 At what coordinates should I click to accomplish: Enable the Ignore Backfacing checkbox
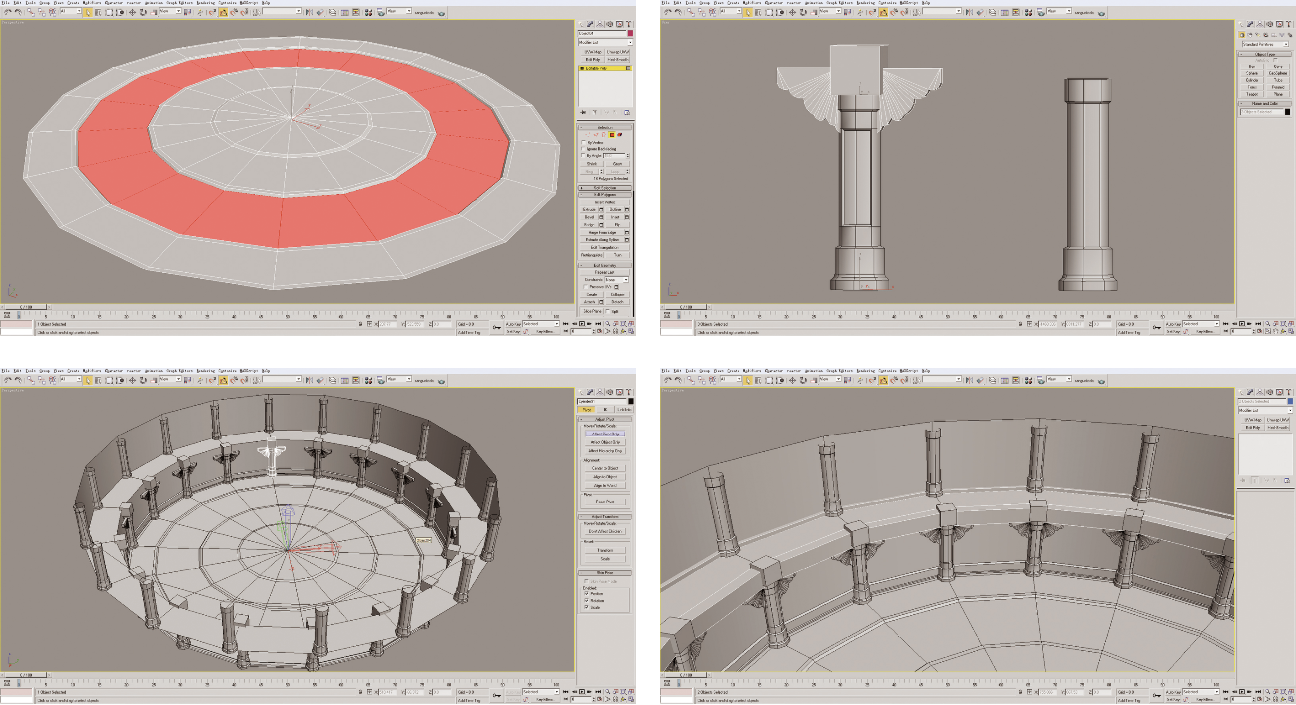point(584,149)
